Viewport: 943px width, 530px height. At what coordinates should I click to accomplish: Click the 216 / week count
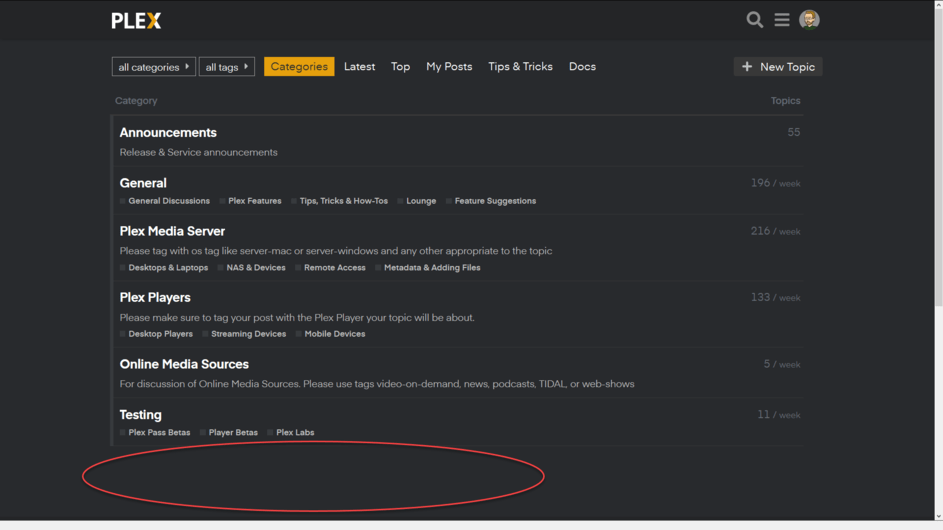pyautogui.click(x=775, y=231)
